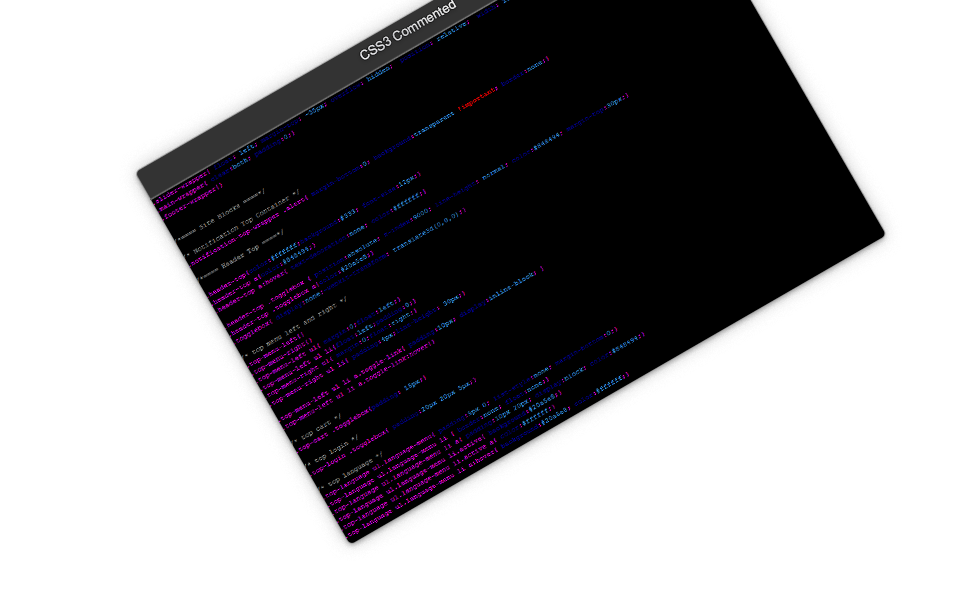Click the "display:inline-block" declaration

click(x=499, y=295)
